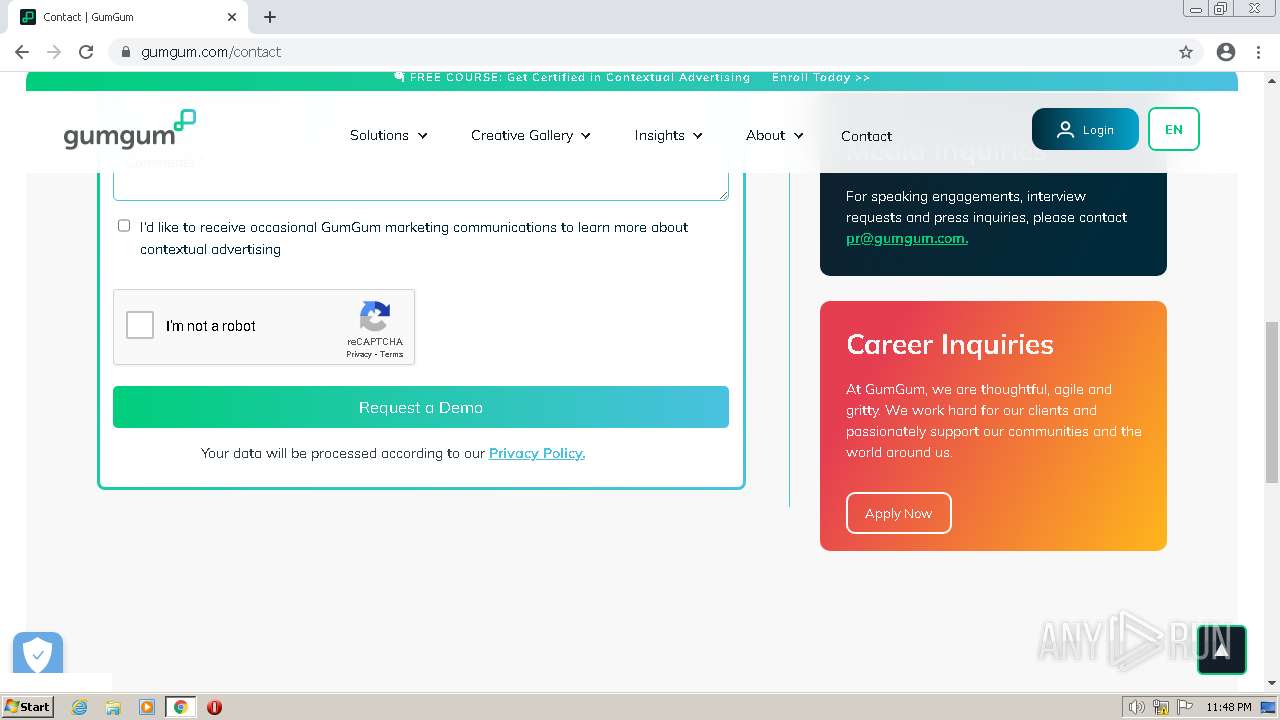Open the Chrome profile avatar icon

[x=1226, y=52]
